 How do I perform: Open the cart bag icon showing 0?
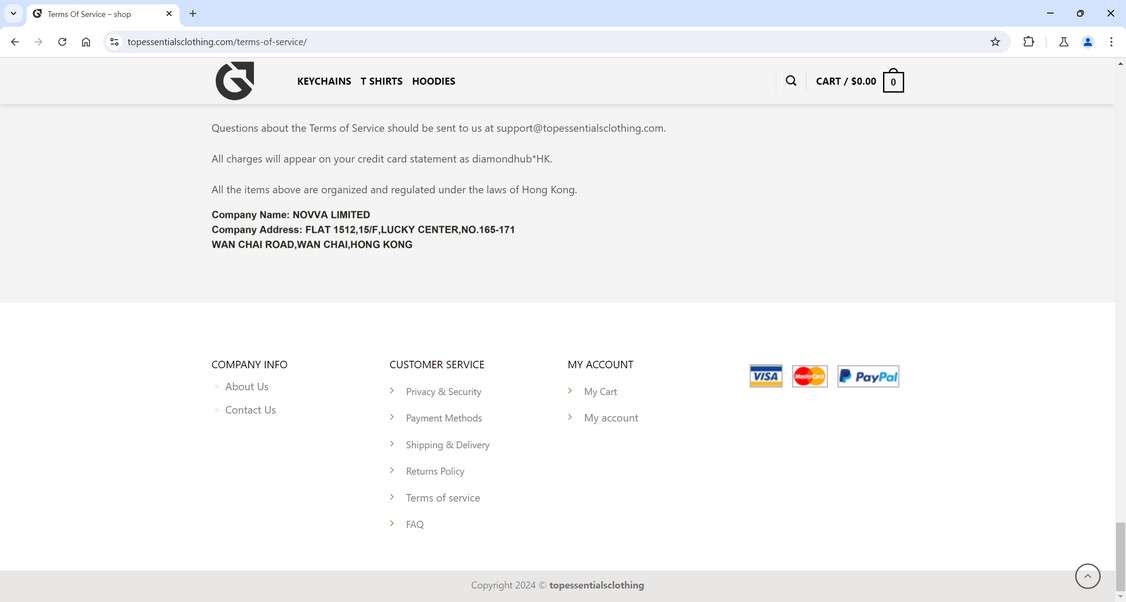(x=893, y=80)
